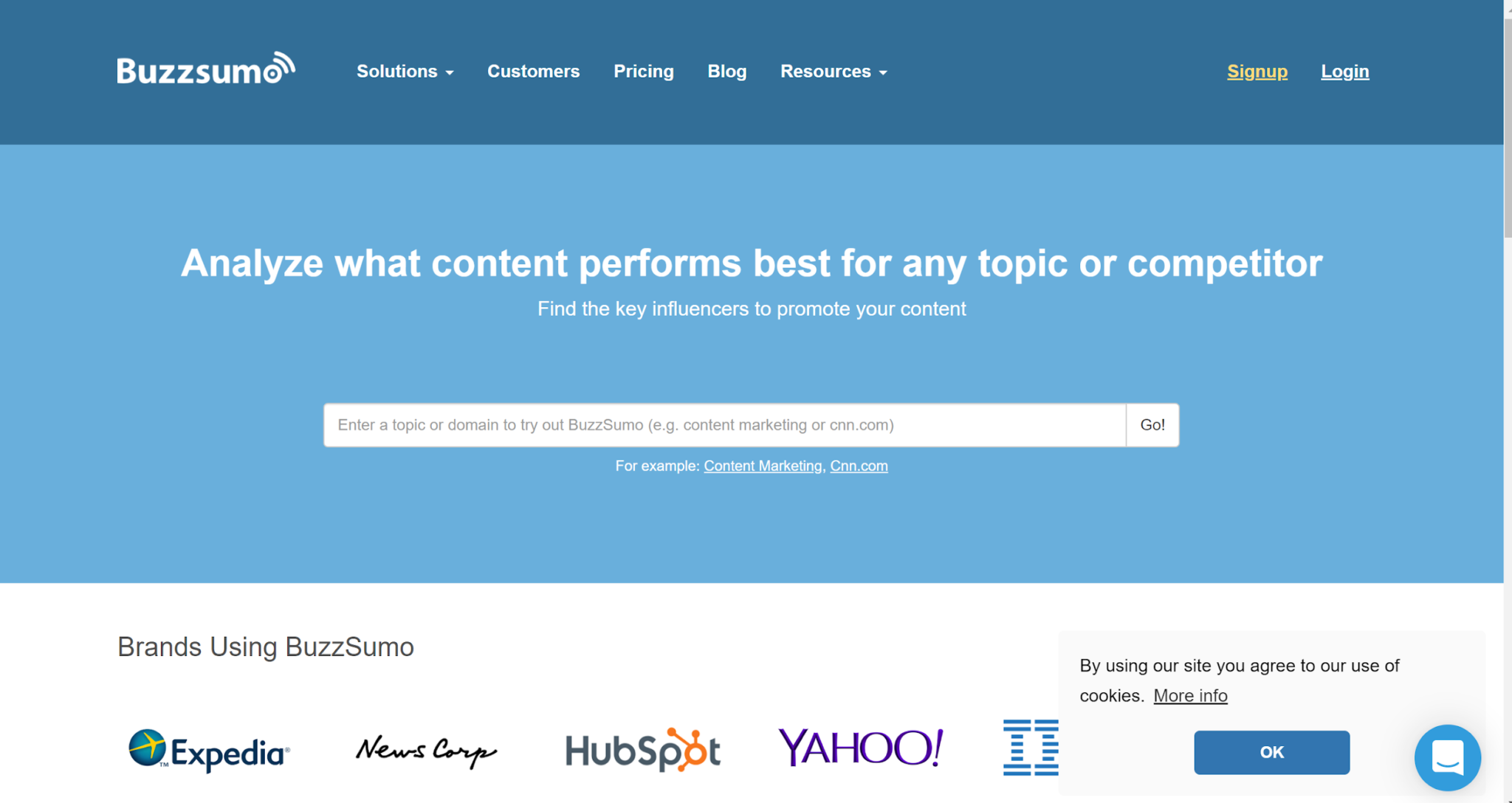
Task: Expand the Solutions dropdown menu
Action: (405, 72)
